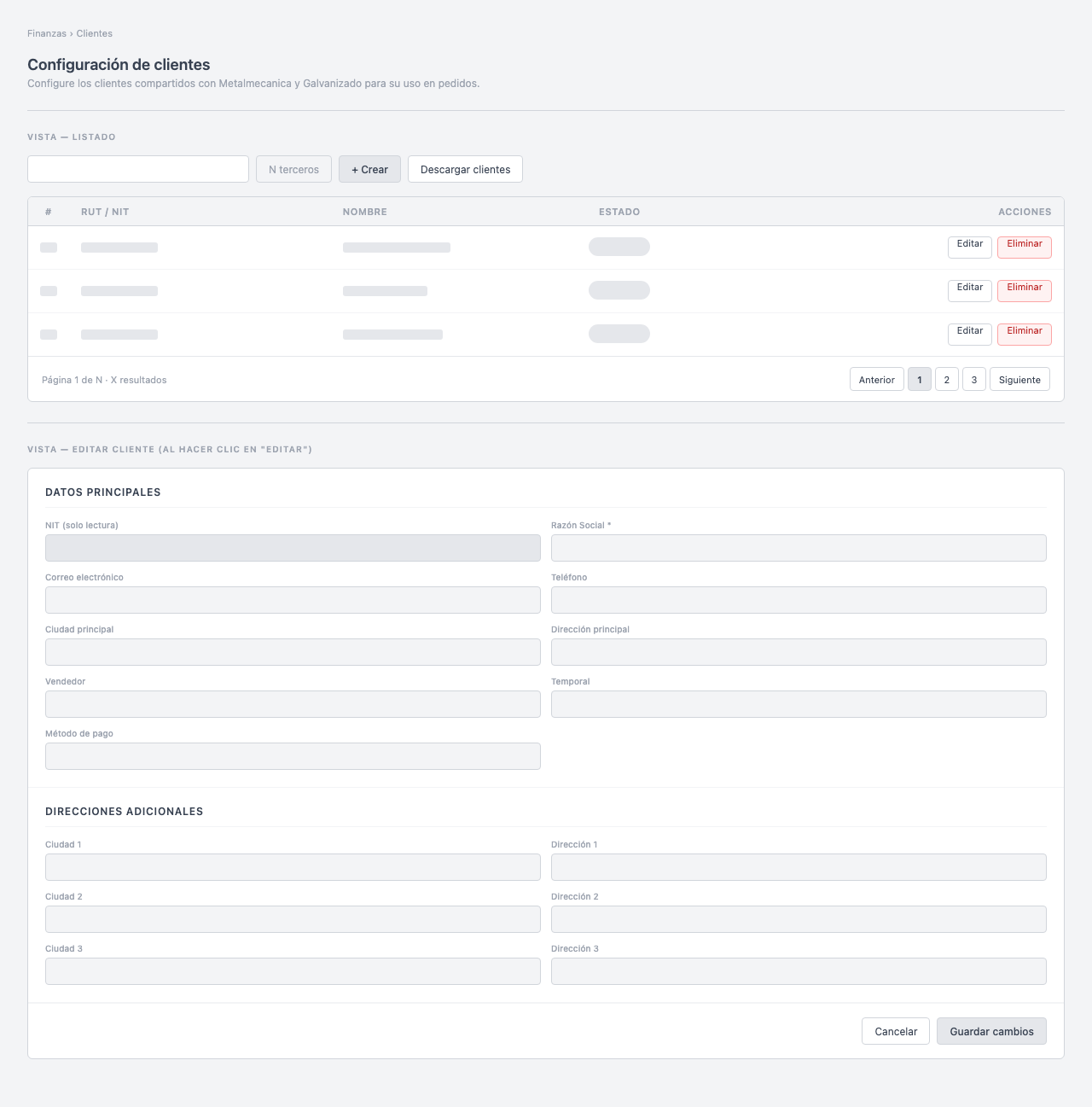1092x1107 pixels.
Task: Go to page 2 of results
Action: 946,379
